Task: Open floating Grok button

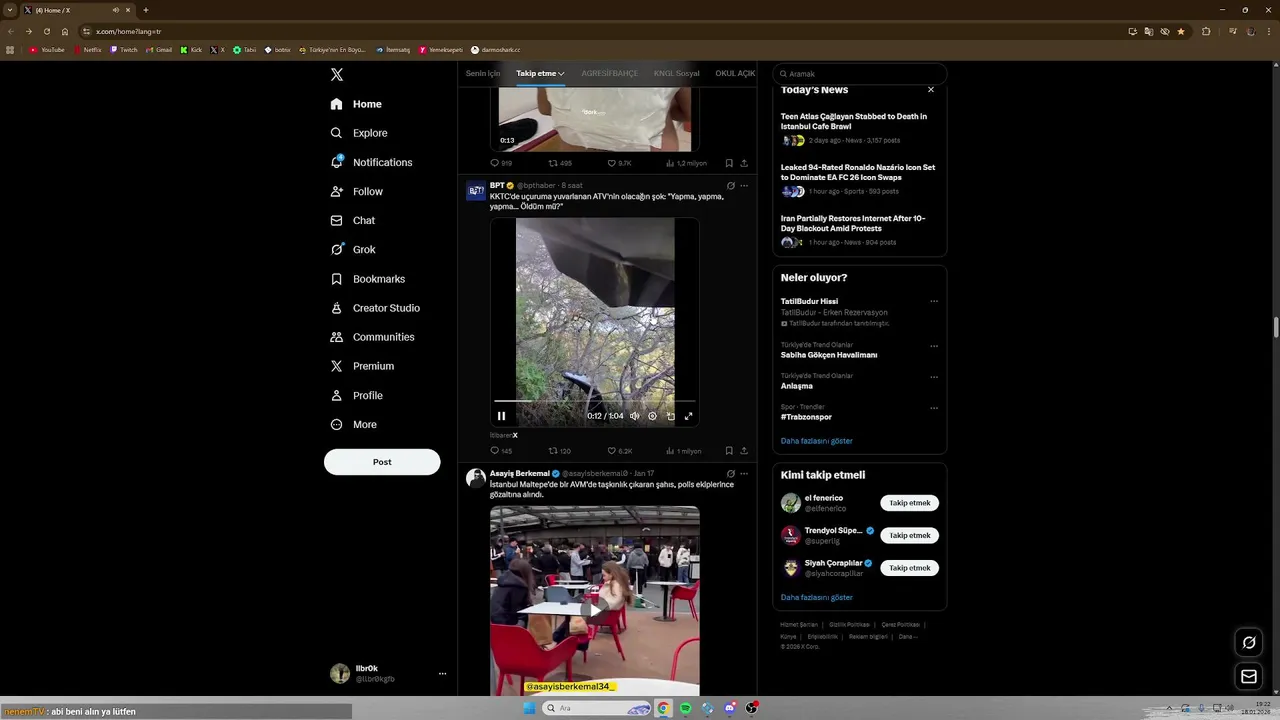Action: 1249,642
